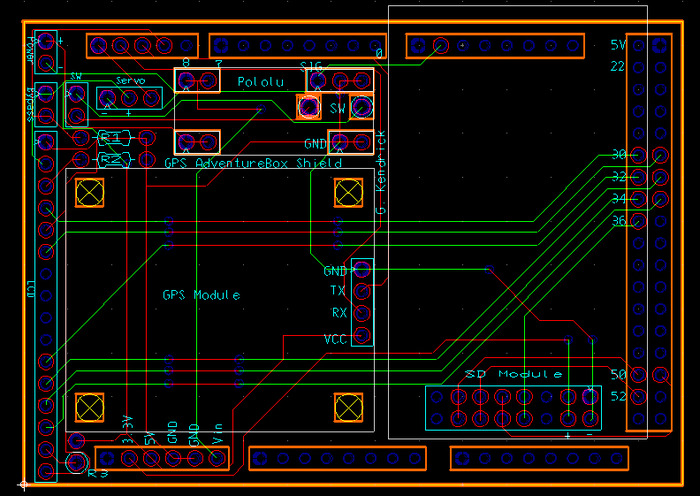
Task: Select the Vin pad on bottom header
Action: (217, 458)
